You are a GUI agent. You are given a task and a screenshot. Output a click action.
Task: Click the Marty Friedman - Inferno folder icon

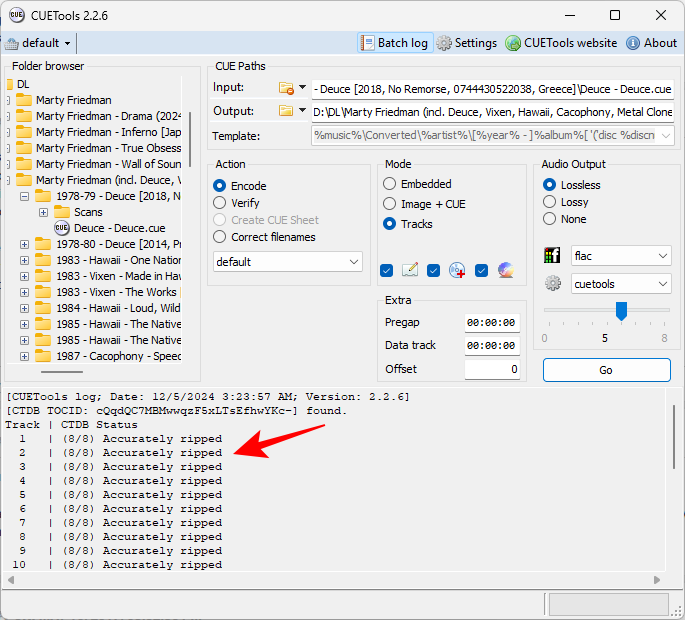pyautogui.click(x=24, y=132)
